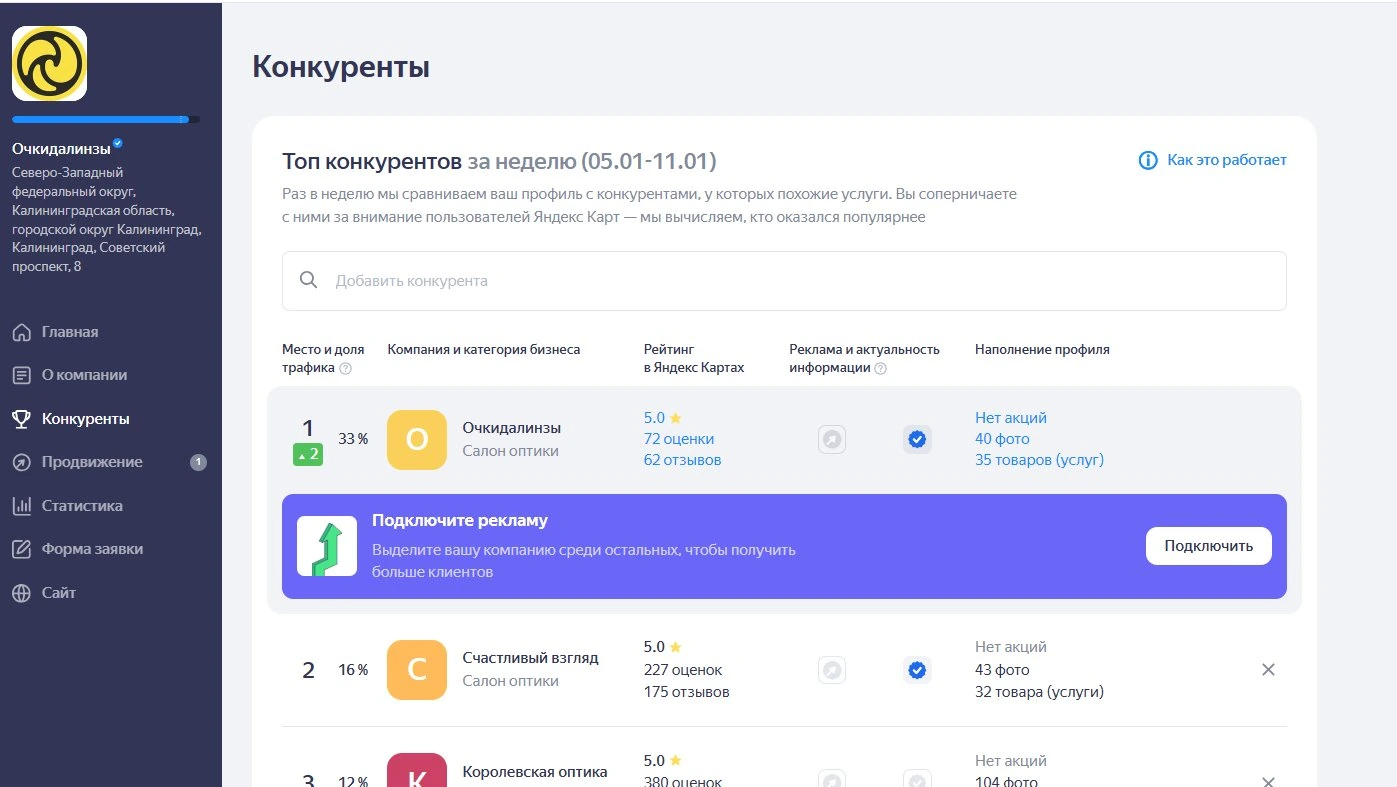Click the 33 % traffic share value

coord(353,439)
